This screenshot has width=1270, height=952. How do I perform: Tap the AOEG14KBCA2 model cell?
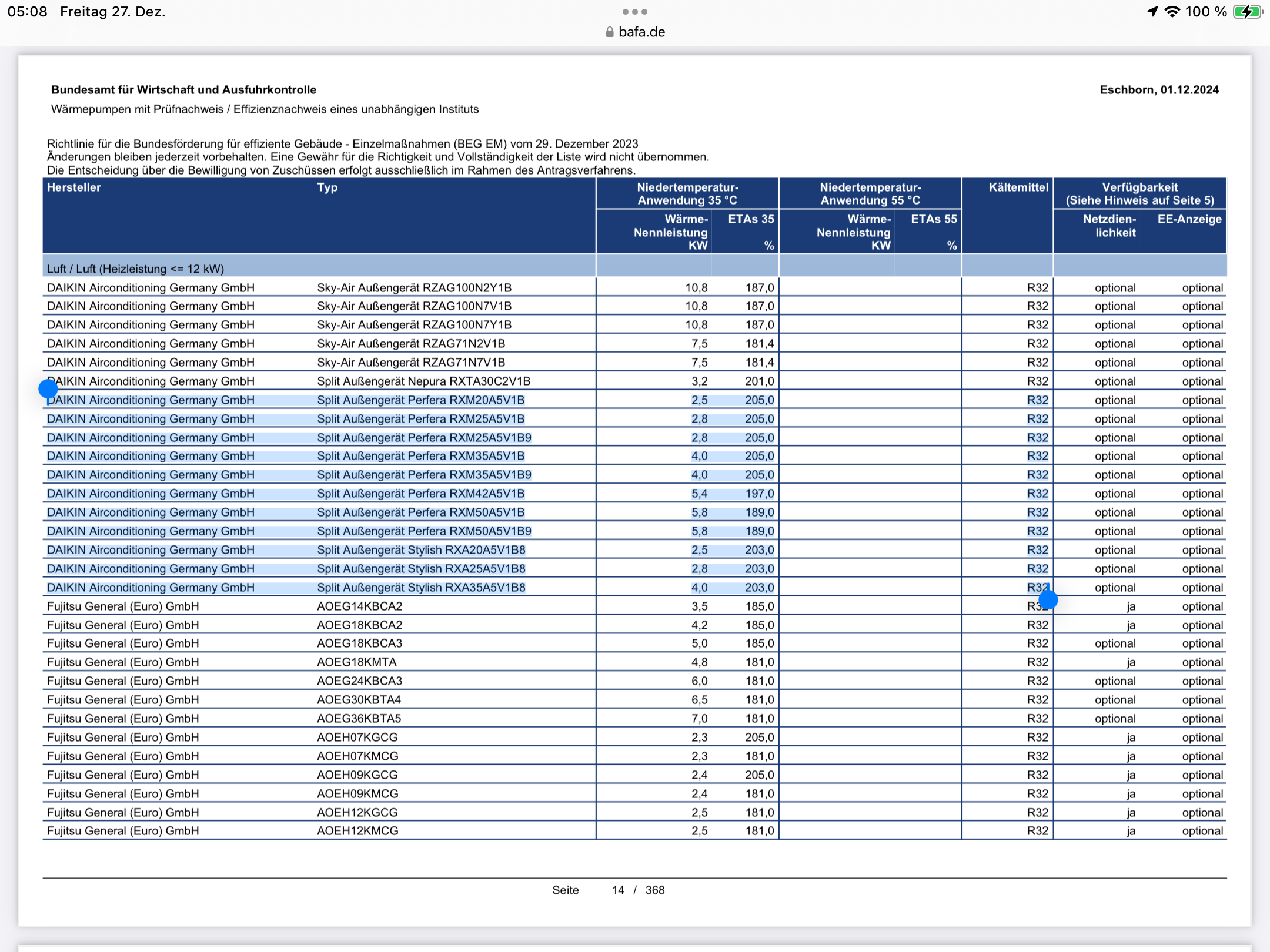coord(360,606)
